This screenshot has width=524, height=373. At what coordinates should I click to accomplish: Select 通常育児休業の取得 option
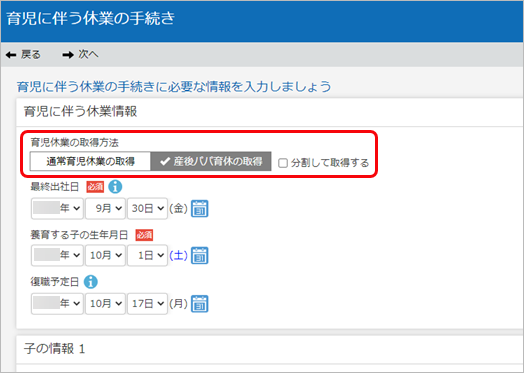[x=90, y=162]
